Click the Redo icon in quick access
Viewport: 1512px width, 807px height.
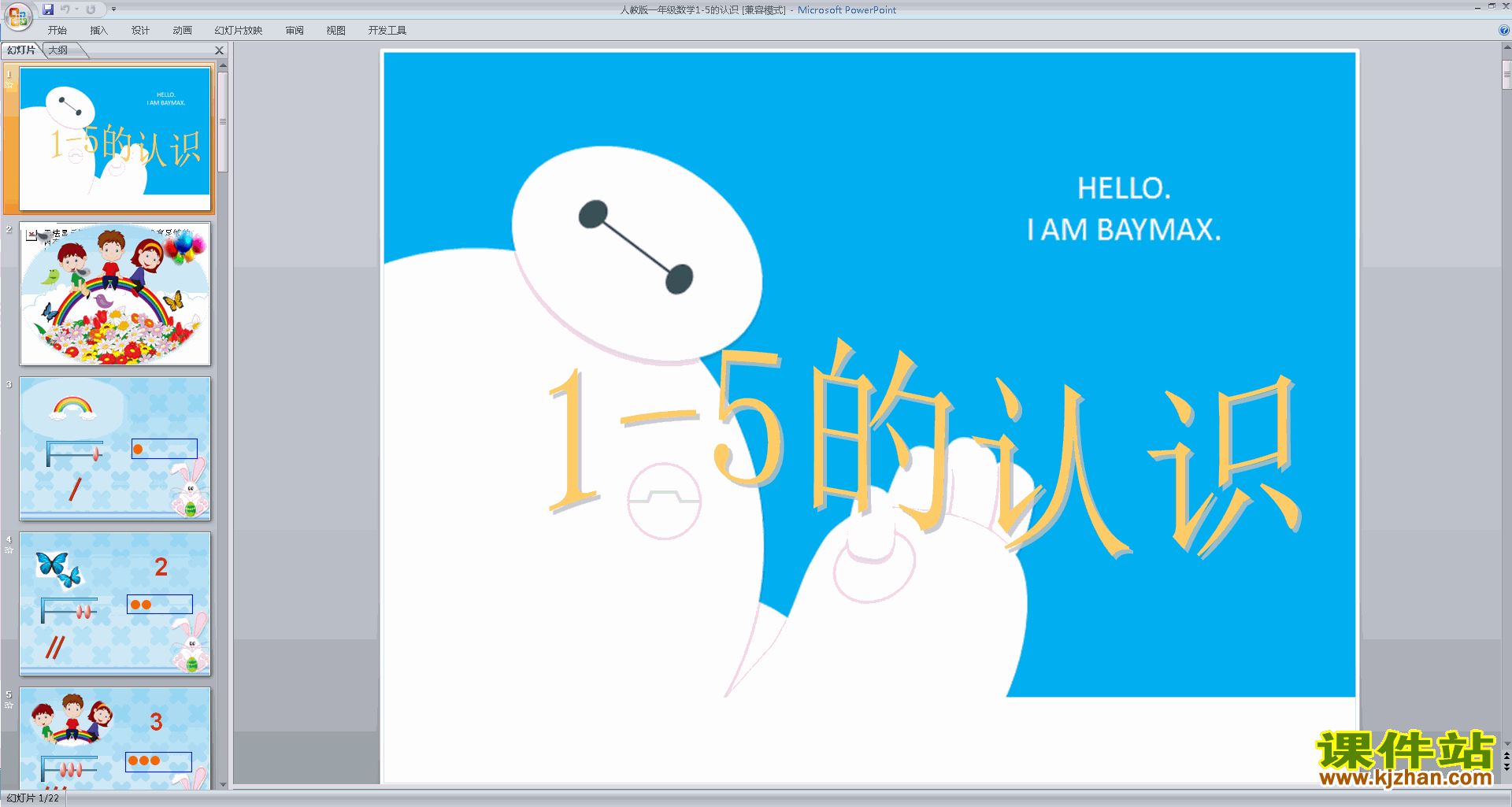coord(91,9)
